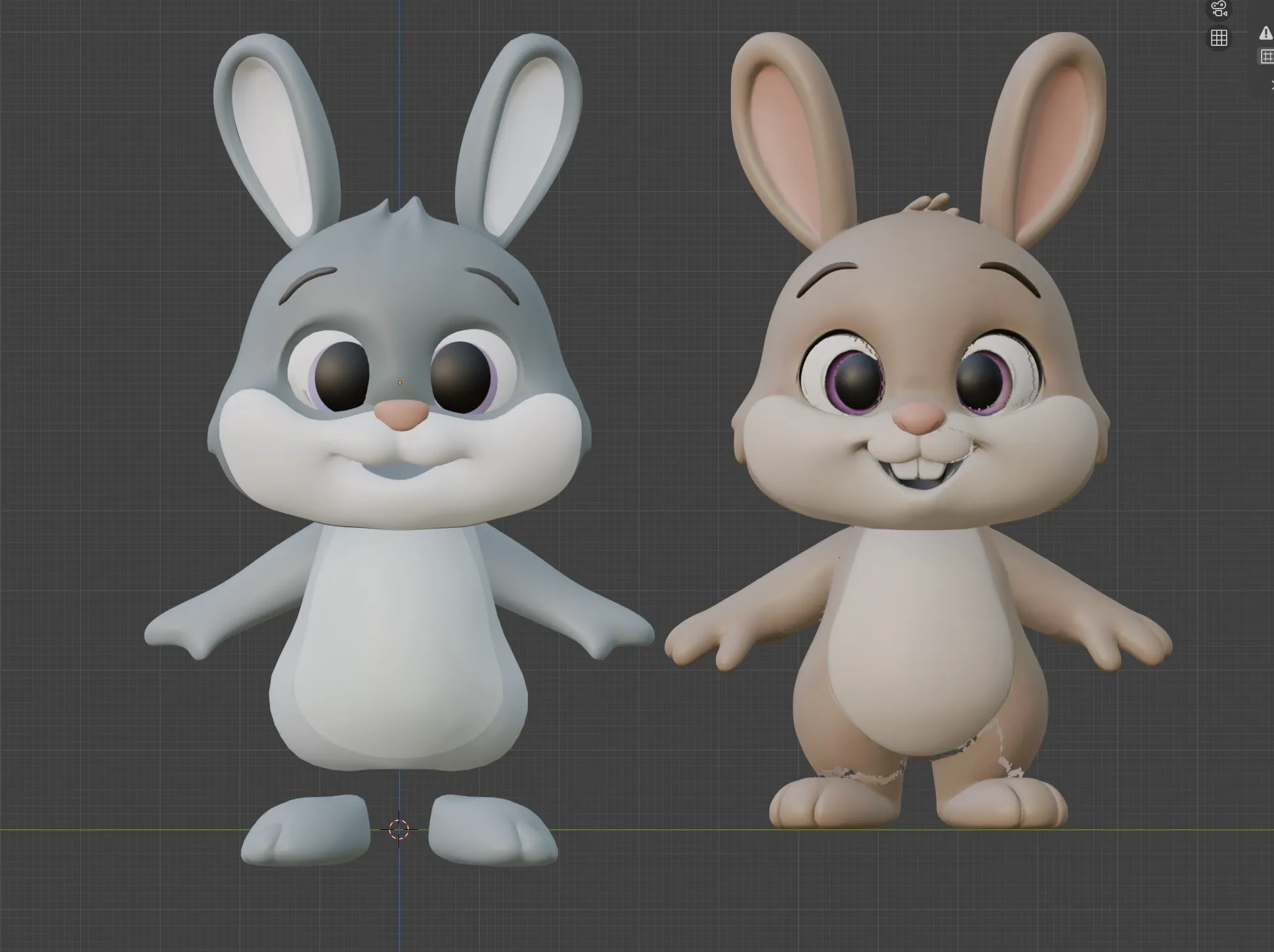
Task: Click the gray bunny's pink nose
Action: click(402, 415)
